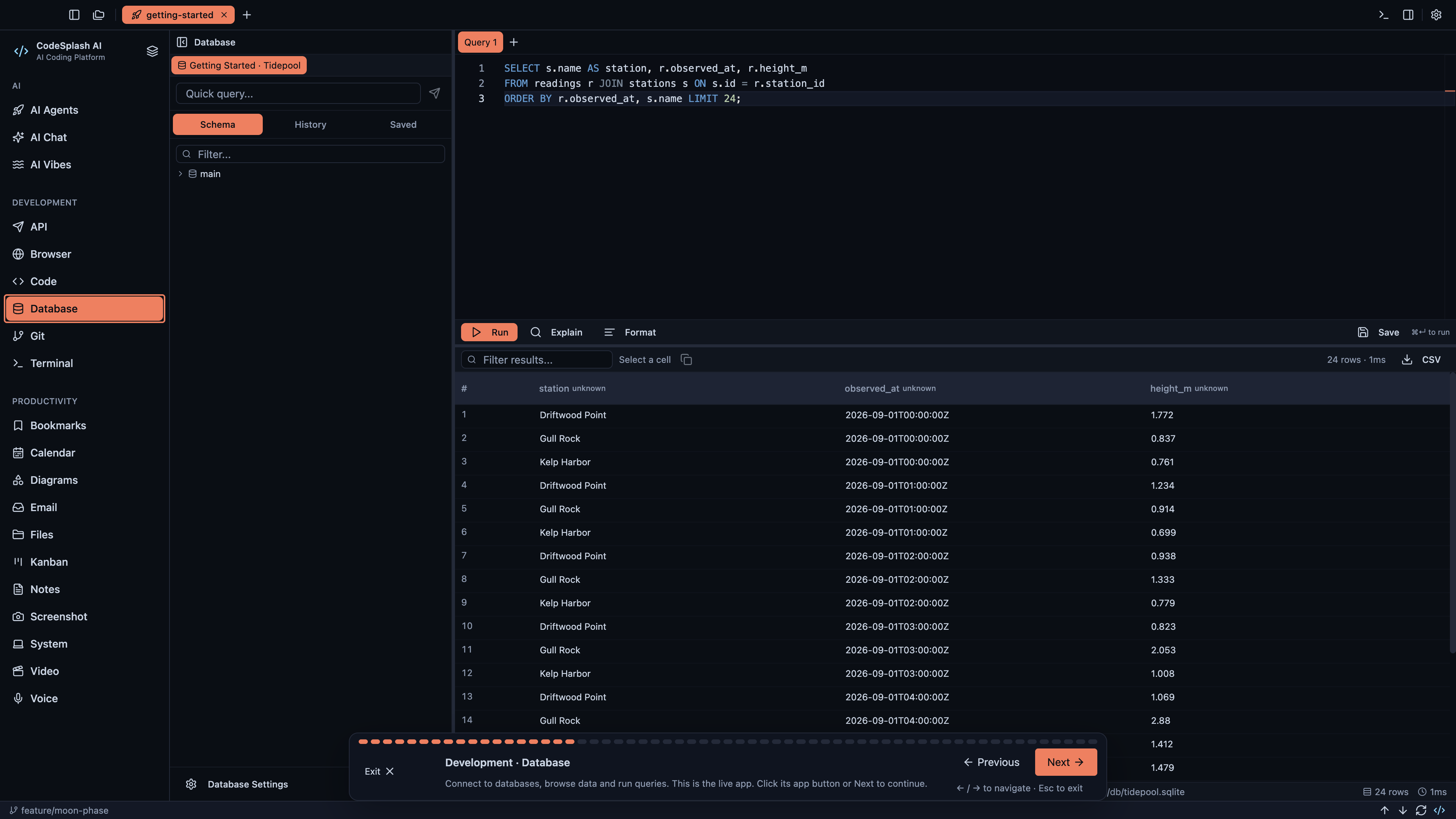This screenshot has height=819, width=1456.
Task: Focus the Filter results field
Action: 537,359
